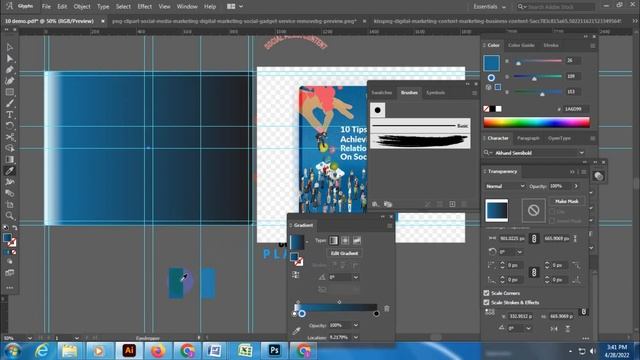Click the Edit Gradient button
The width and height of the screenshot is (640, 360).
point(344,253)
